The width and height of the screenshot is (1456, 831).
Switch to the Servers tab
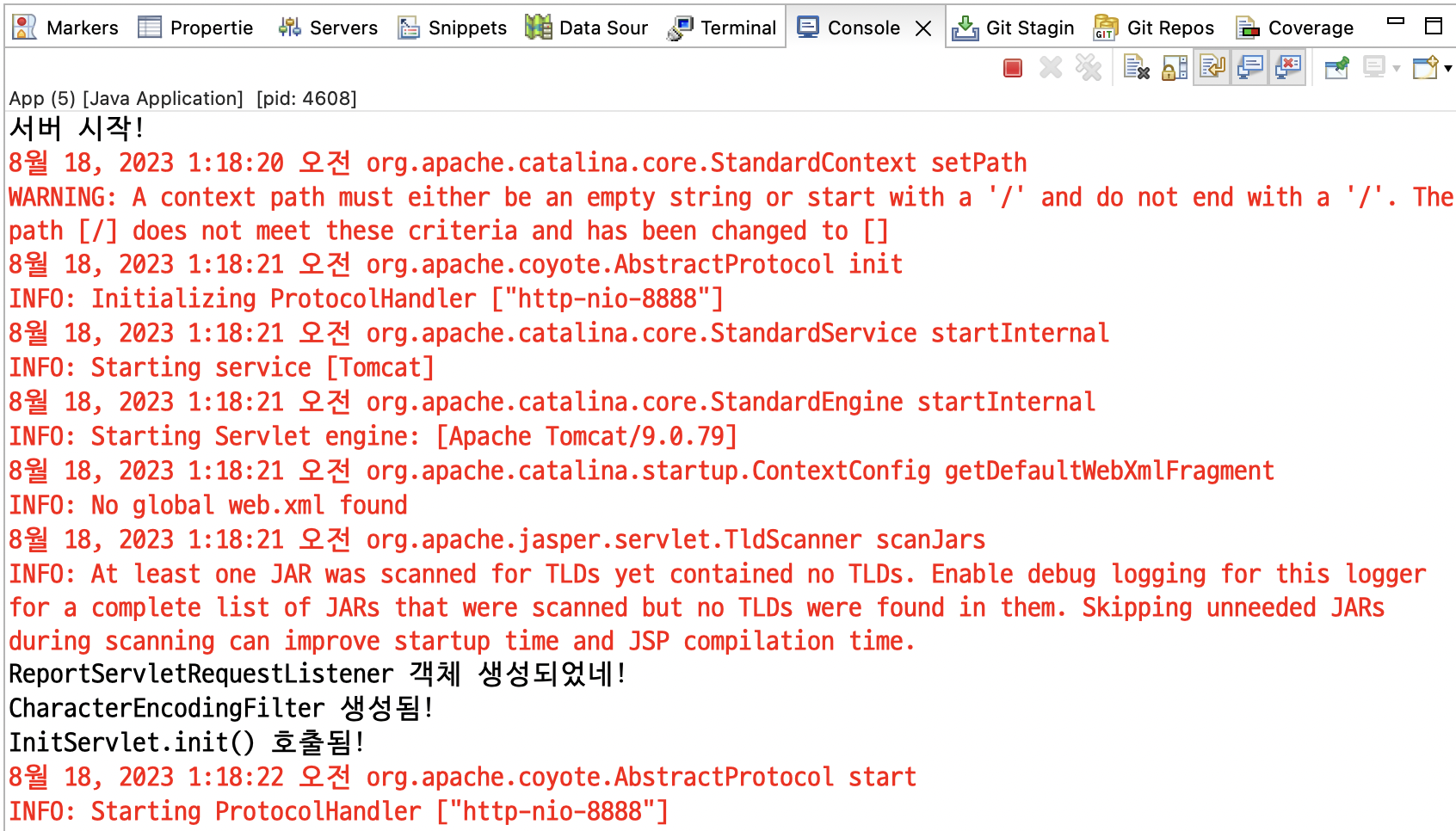(x=327, y=28)
